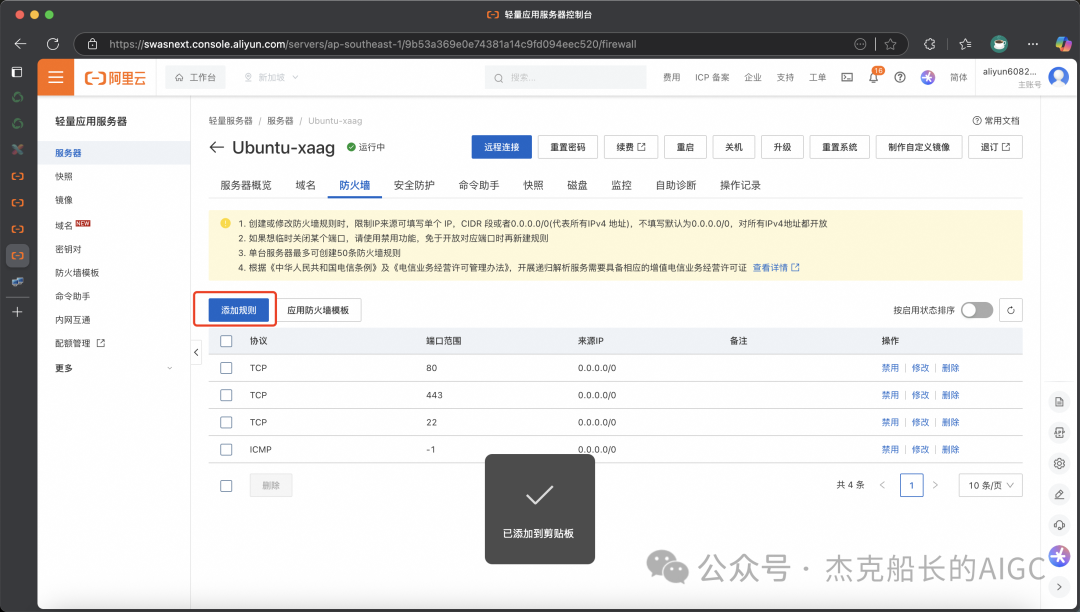Click 远程连接 button
This screenshot has height=612, width=1080.
pos(501,147)
